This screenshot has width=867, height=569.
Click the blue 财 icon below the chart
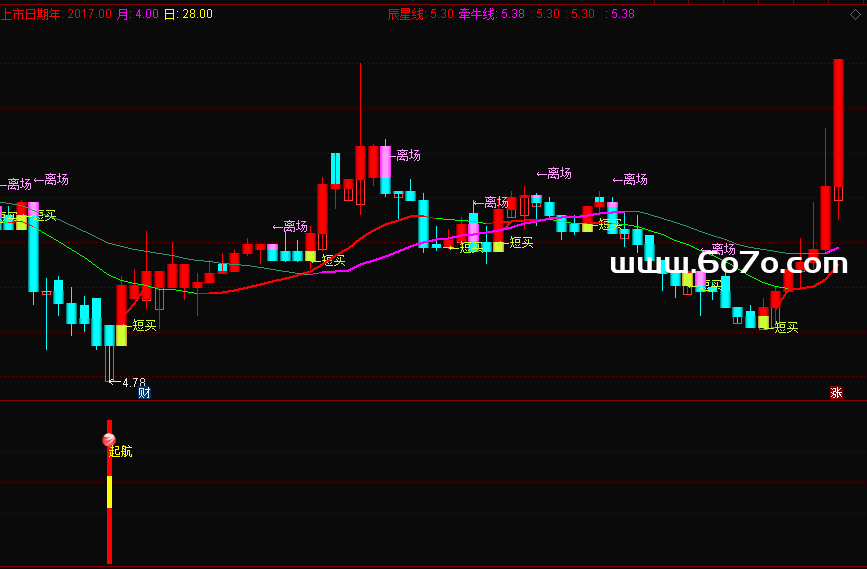144,393
